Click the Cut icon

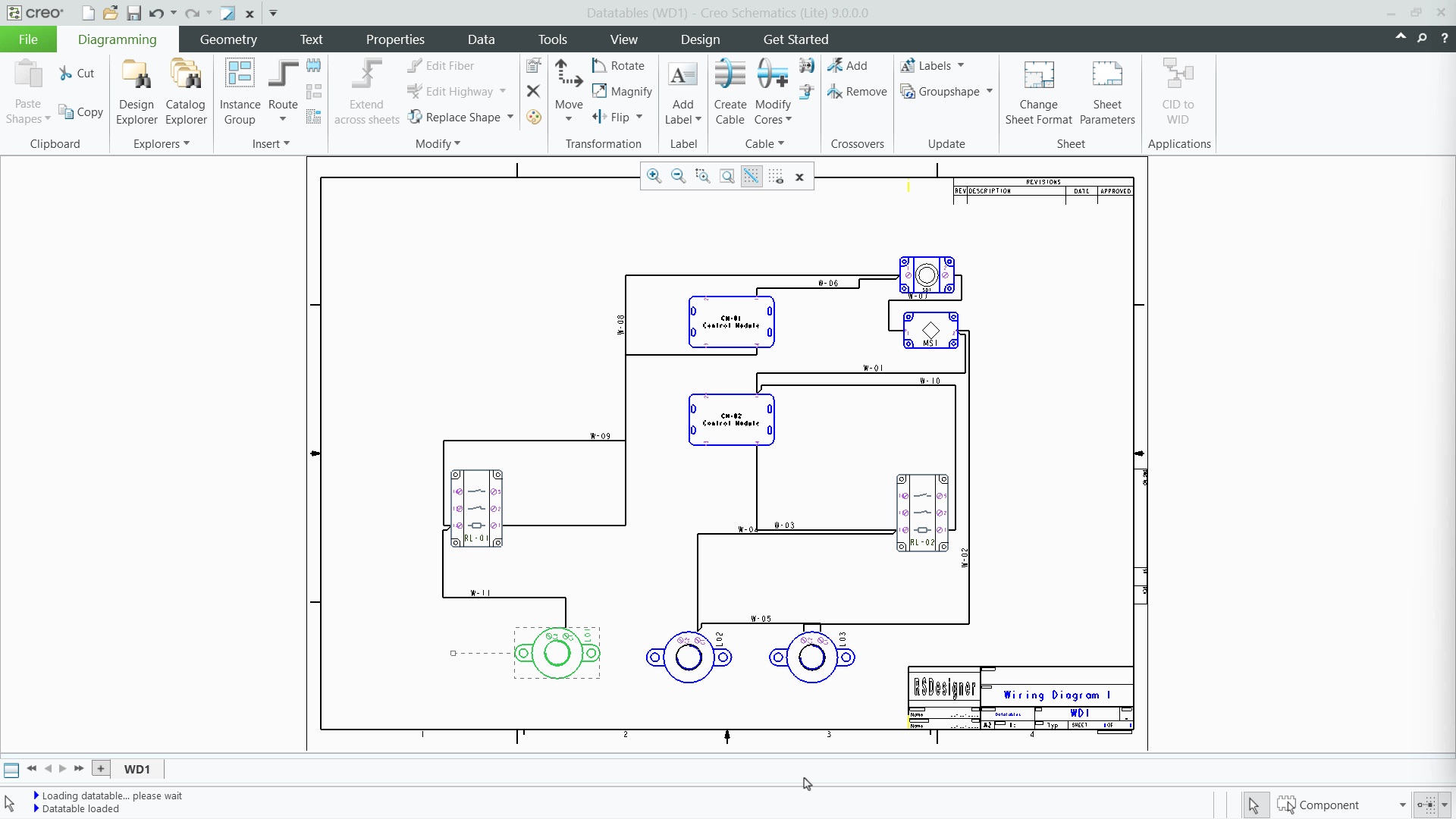pos(77,74)
